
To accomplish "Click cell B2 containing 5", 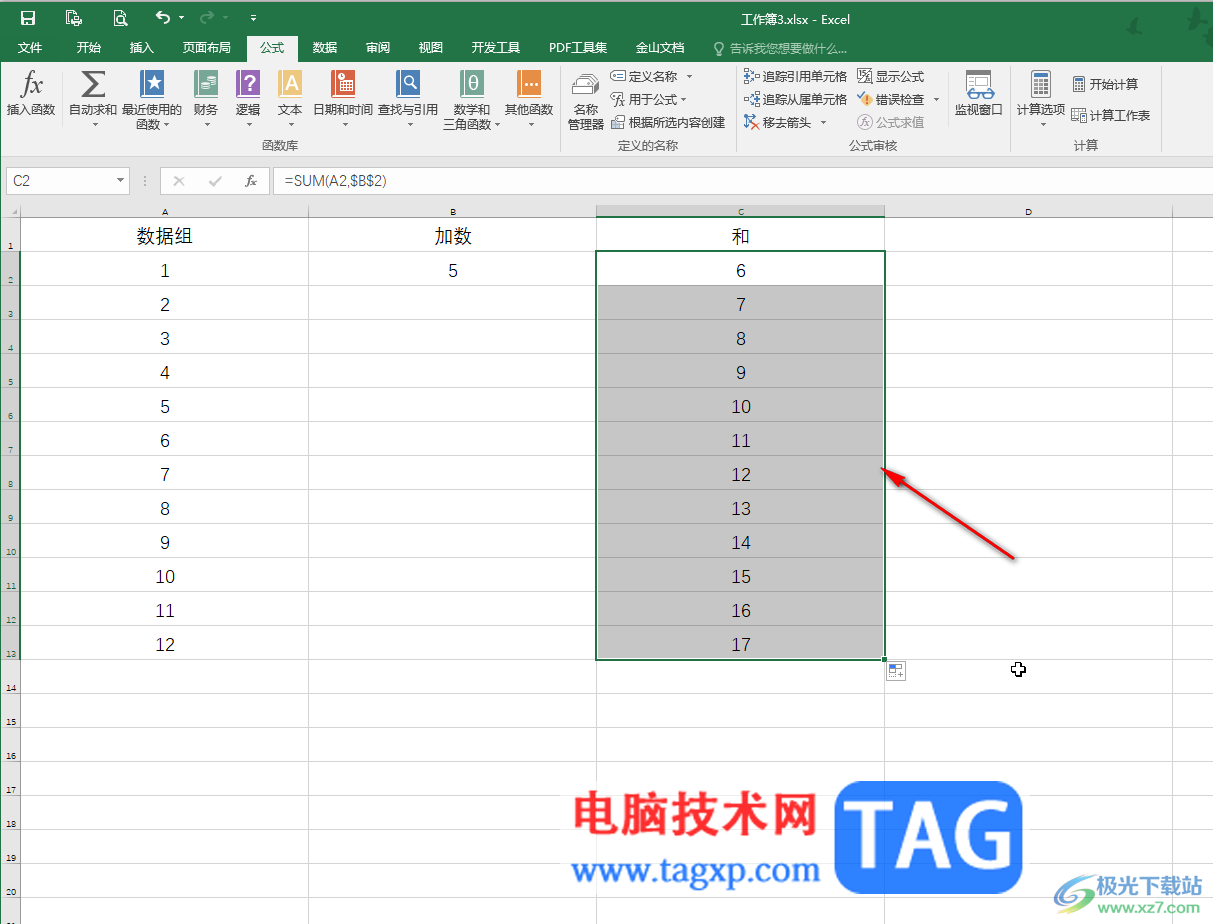I will coord(453,270).
